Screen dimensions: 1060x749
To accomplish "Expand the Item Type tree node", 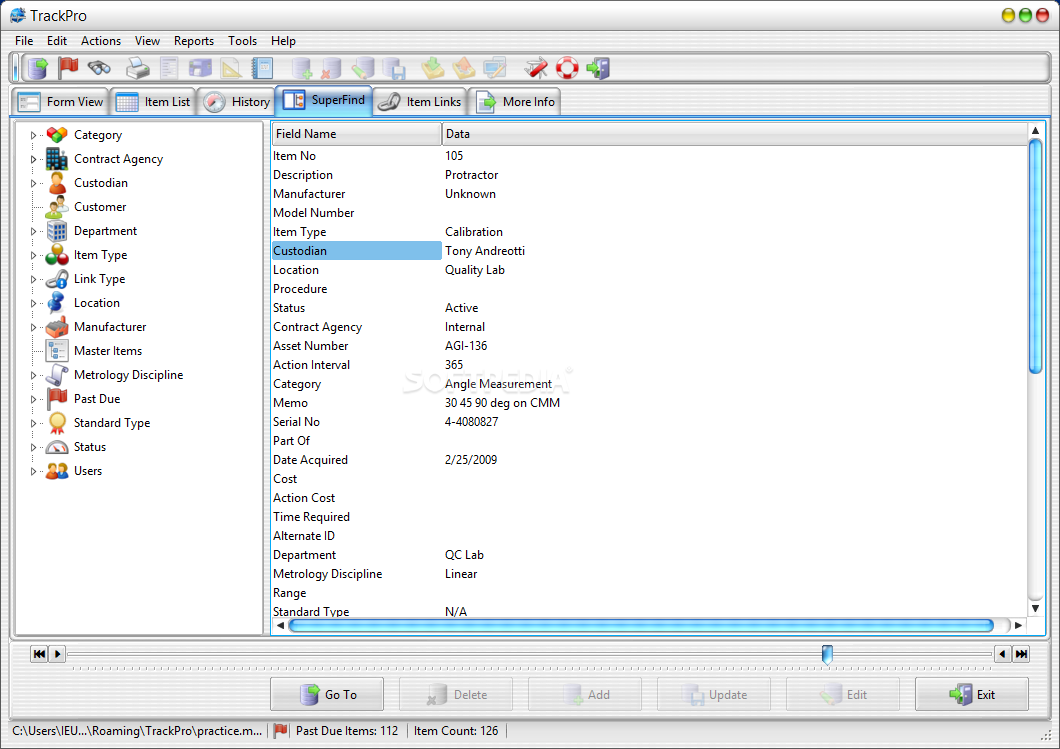I will click(x=33, y=256).
